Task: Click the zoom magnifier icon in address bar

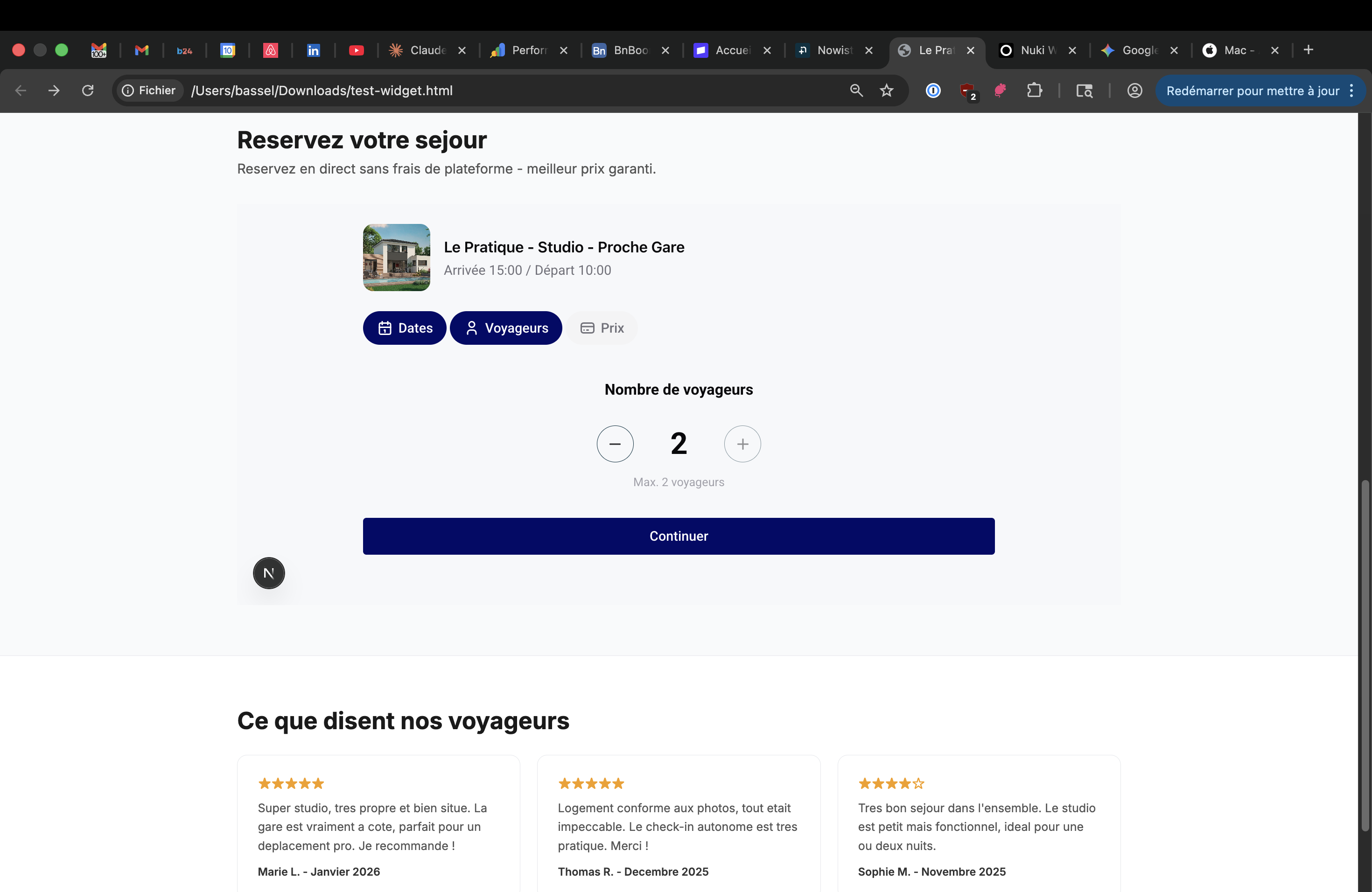Action: pos(857,91)
